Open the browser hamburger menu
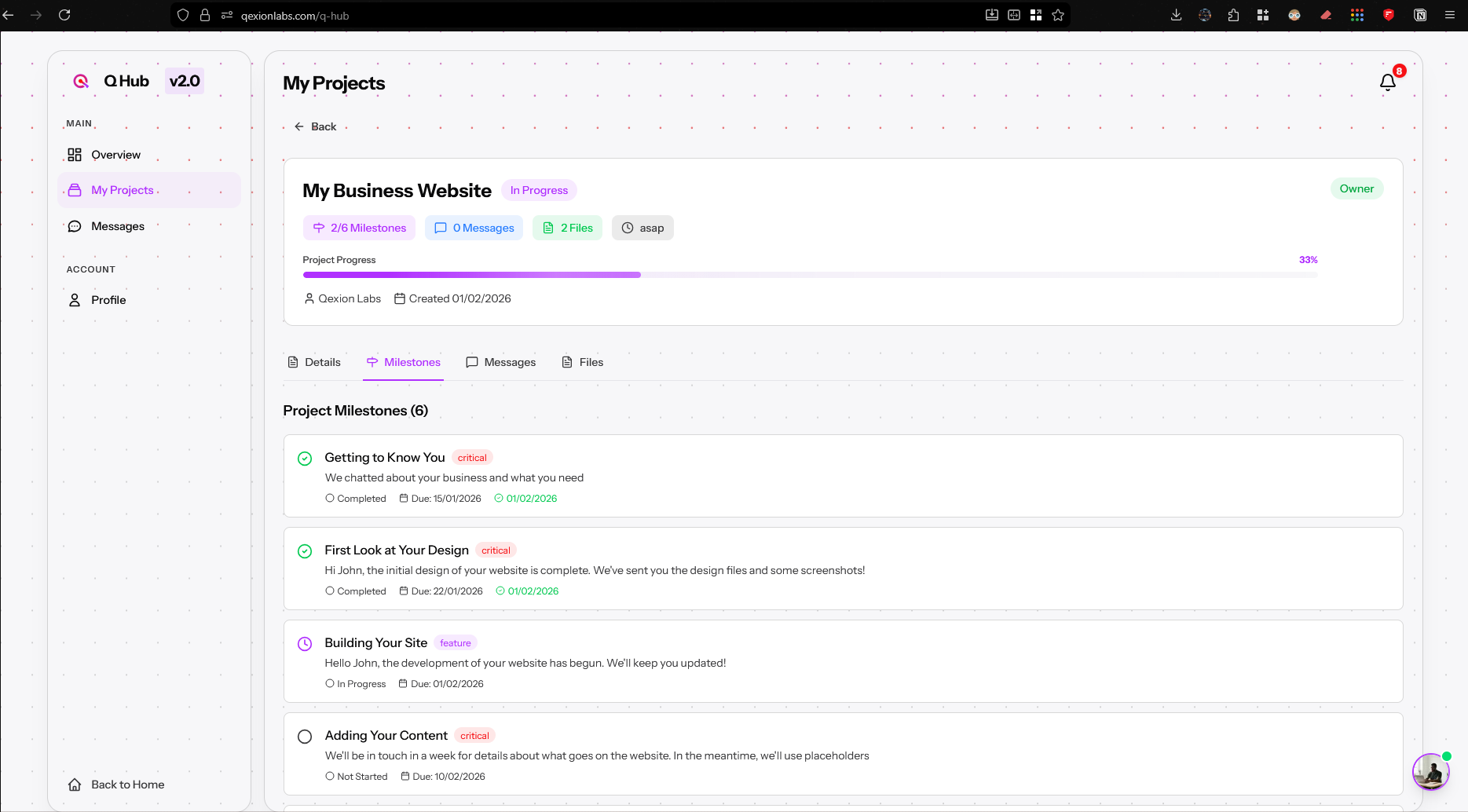The height and width of the screenshot is (812, 1468). (x=1450, y=15)
